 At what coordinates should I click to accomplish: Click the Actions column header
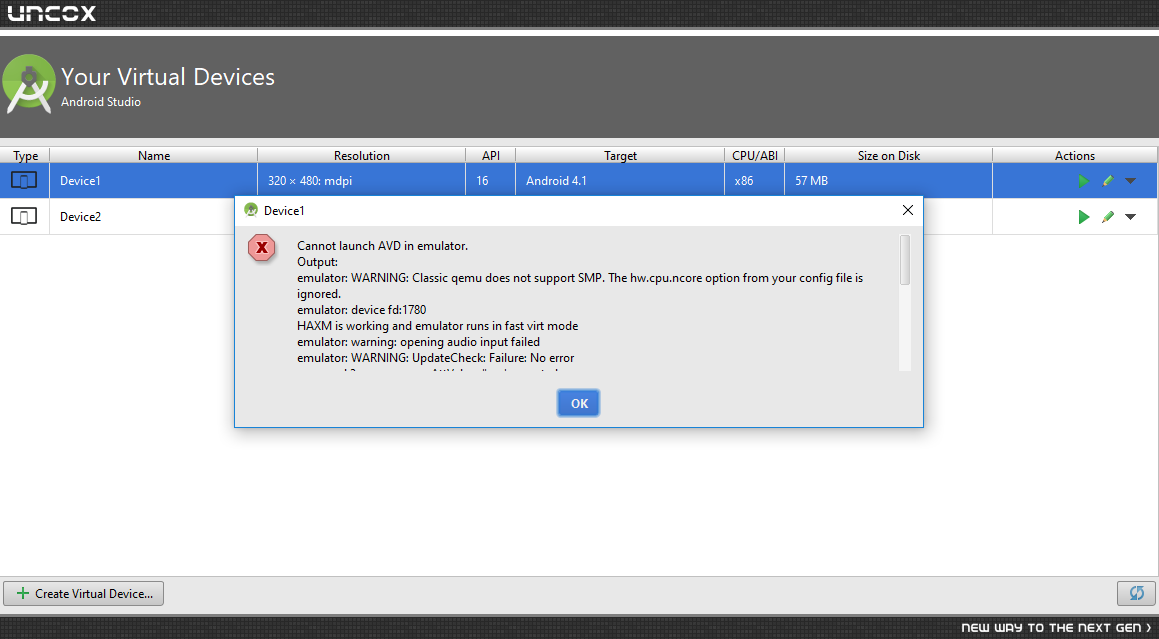[x=1075, y=155]
